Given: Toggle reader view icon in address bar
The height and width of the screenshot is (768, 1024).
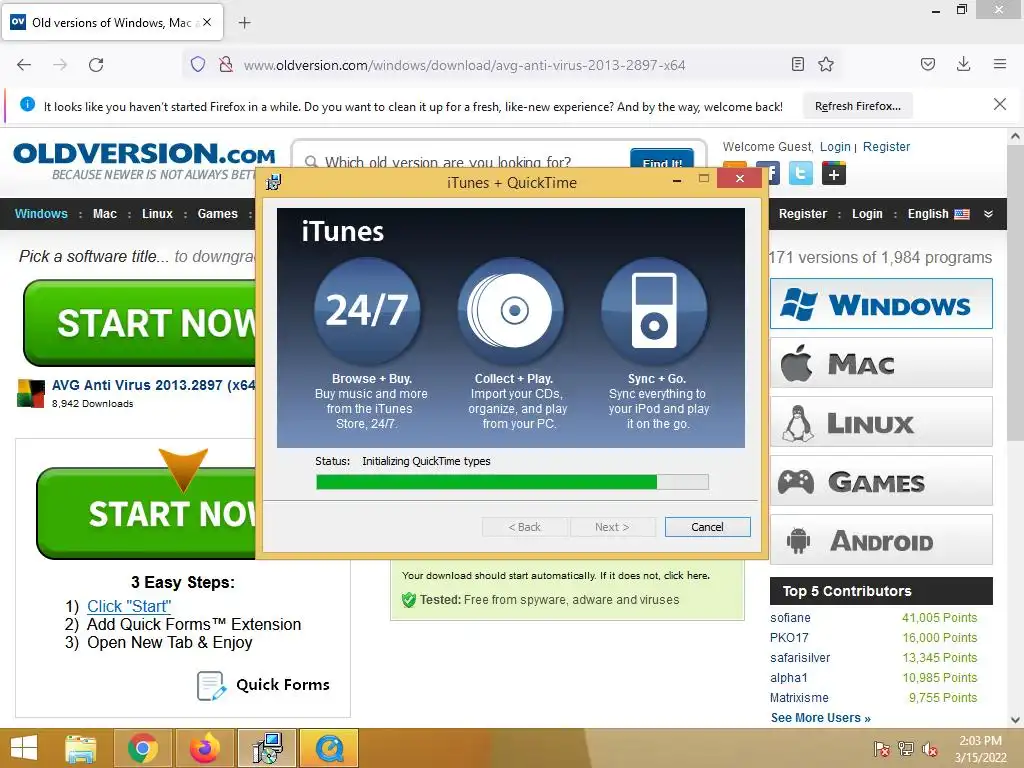Looking at the screenshot, I should pos(797,64).
